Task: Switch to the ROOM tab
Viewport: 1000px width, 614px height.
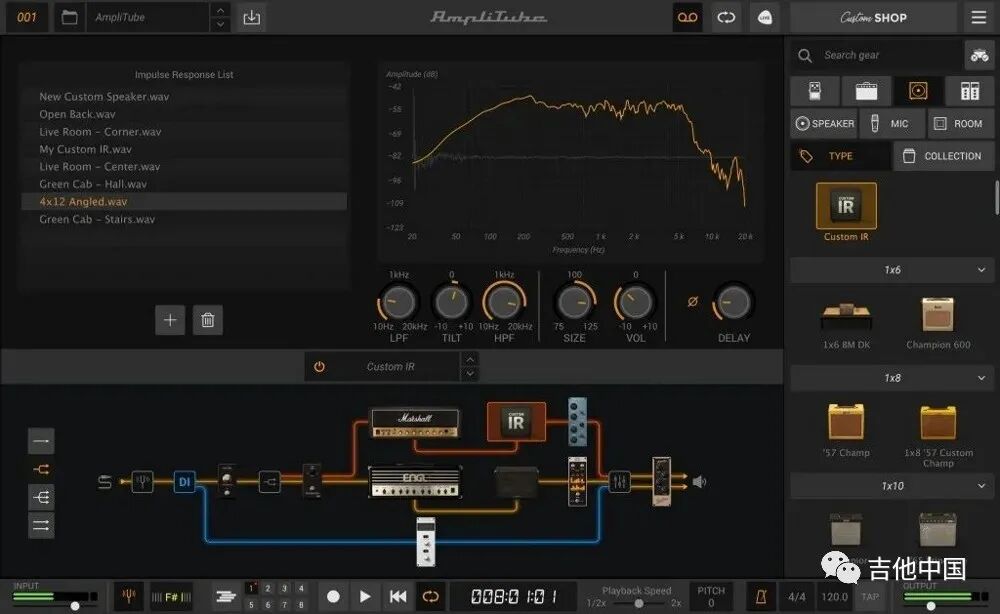Action: tap(960, 124)
